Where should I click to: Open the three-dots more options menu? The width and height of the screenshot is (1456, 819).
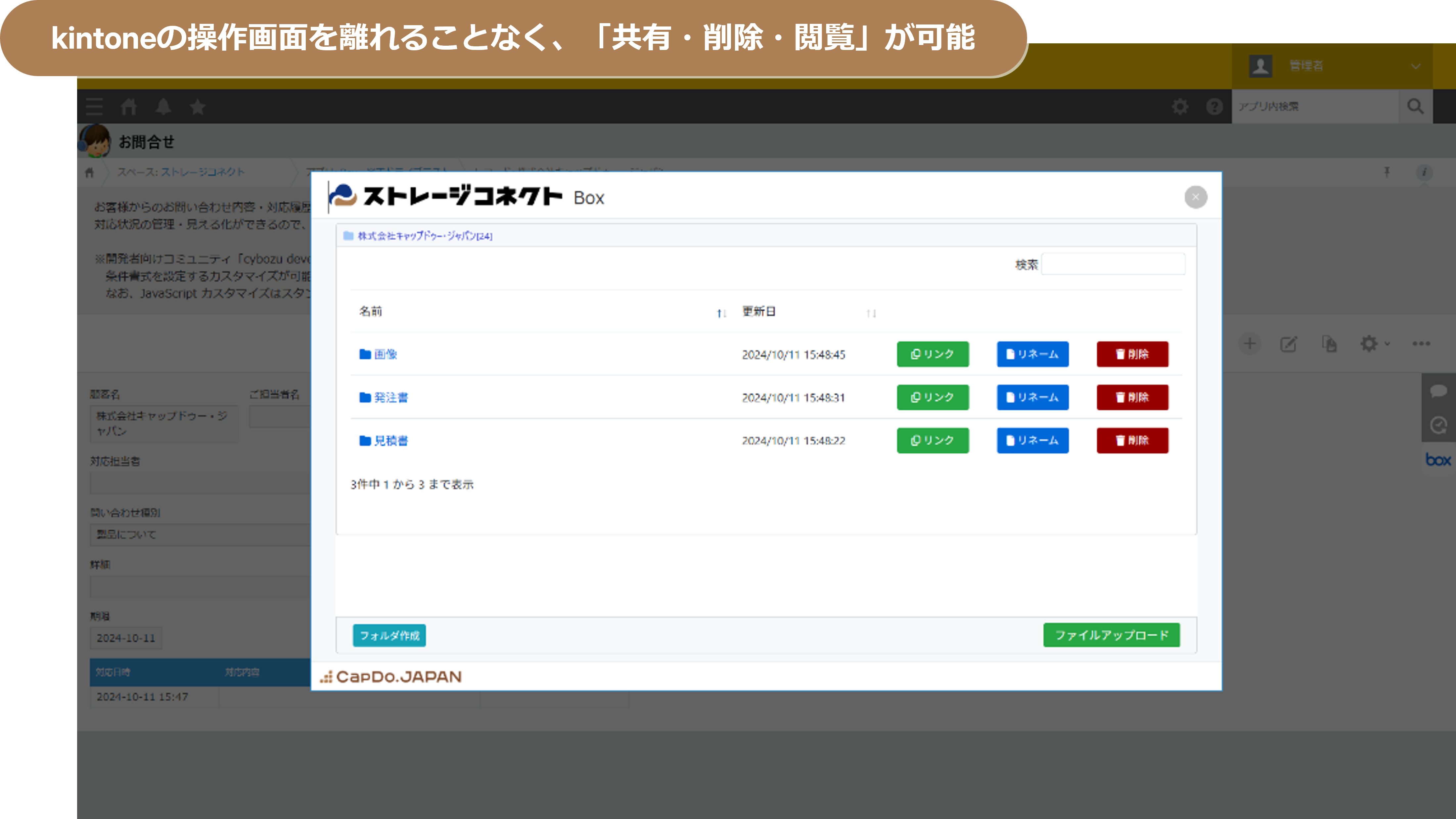(1421, 343)
